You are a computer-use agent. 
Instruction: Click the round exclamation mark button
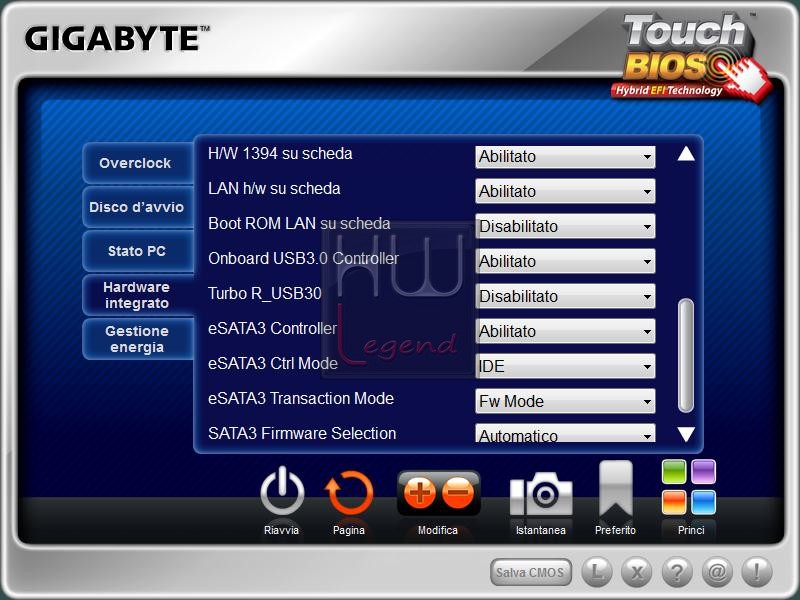[757, 572]
